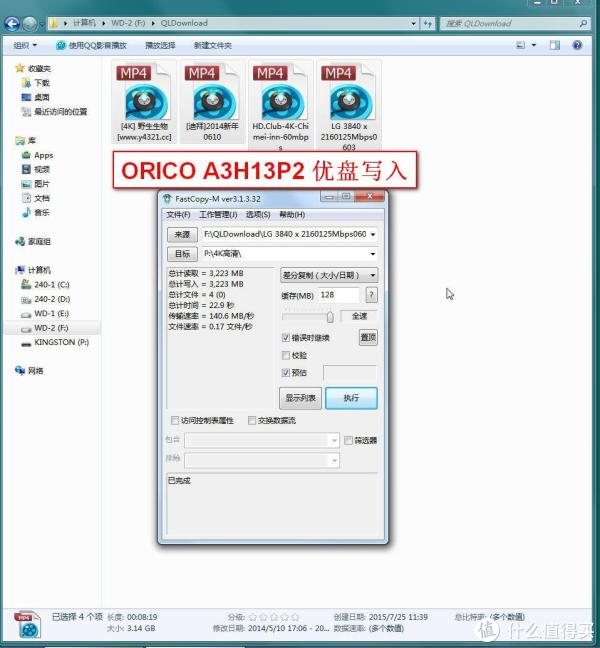Screen dimensions: 600x648
Task: Click the 执行 execute button
Action: 351,398
